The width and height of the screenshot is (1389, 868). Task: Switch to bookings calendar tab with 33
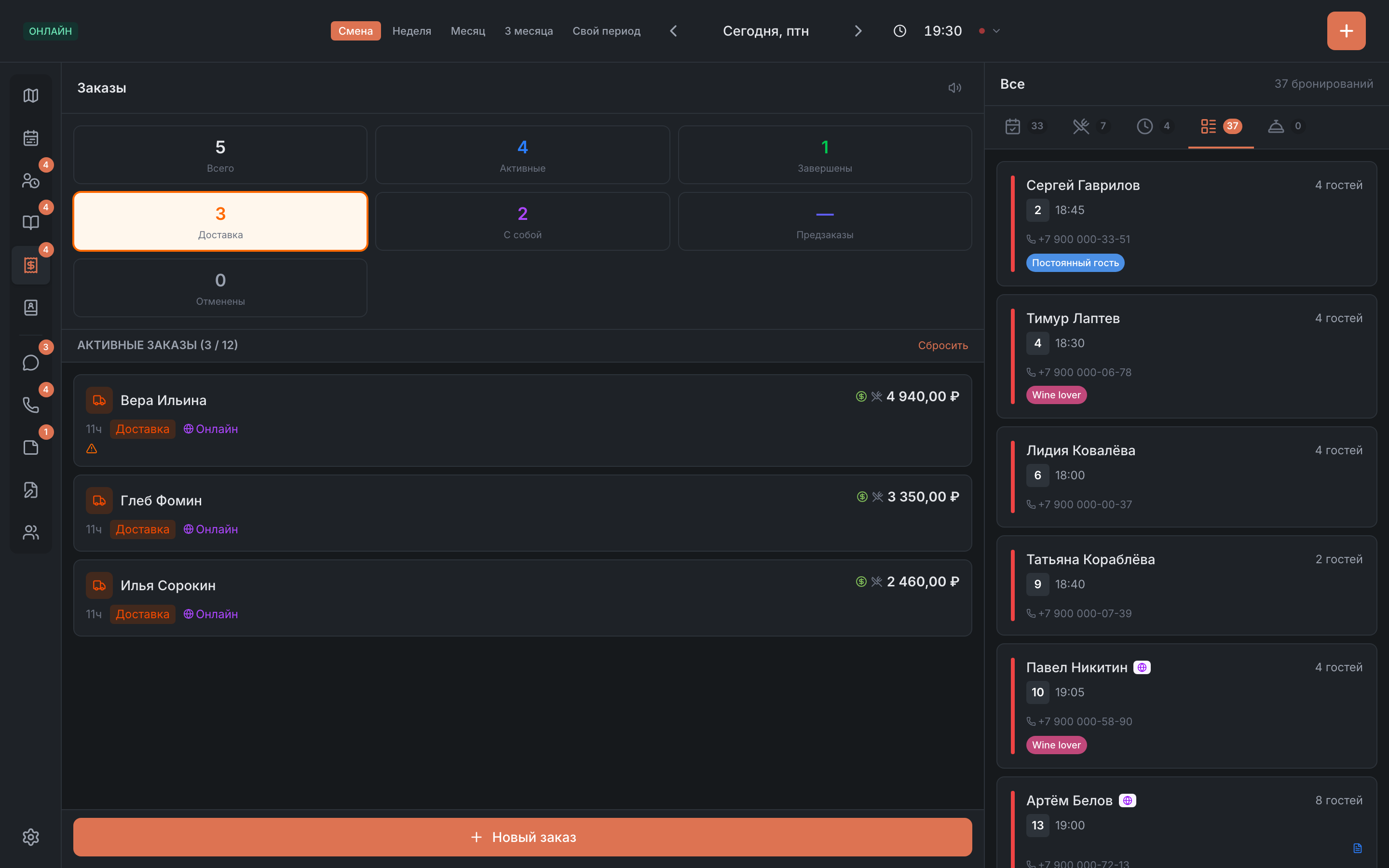click(1024, 126)
